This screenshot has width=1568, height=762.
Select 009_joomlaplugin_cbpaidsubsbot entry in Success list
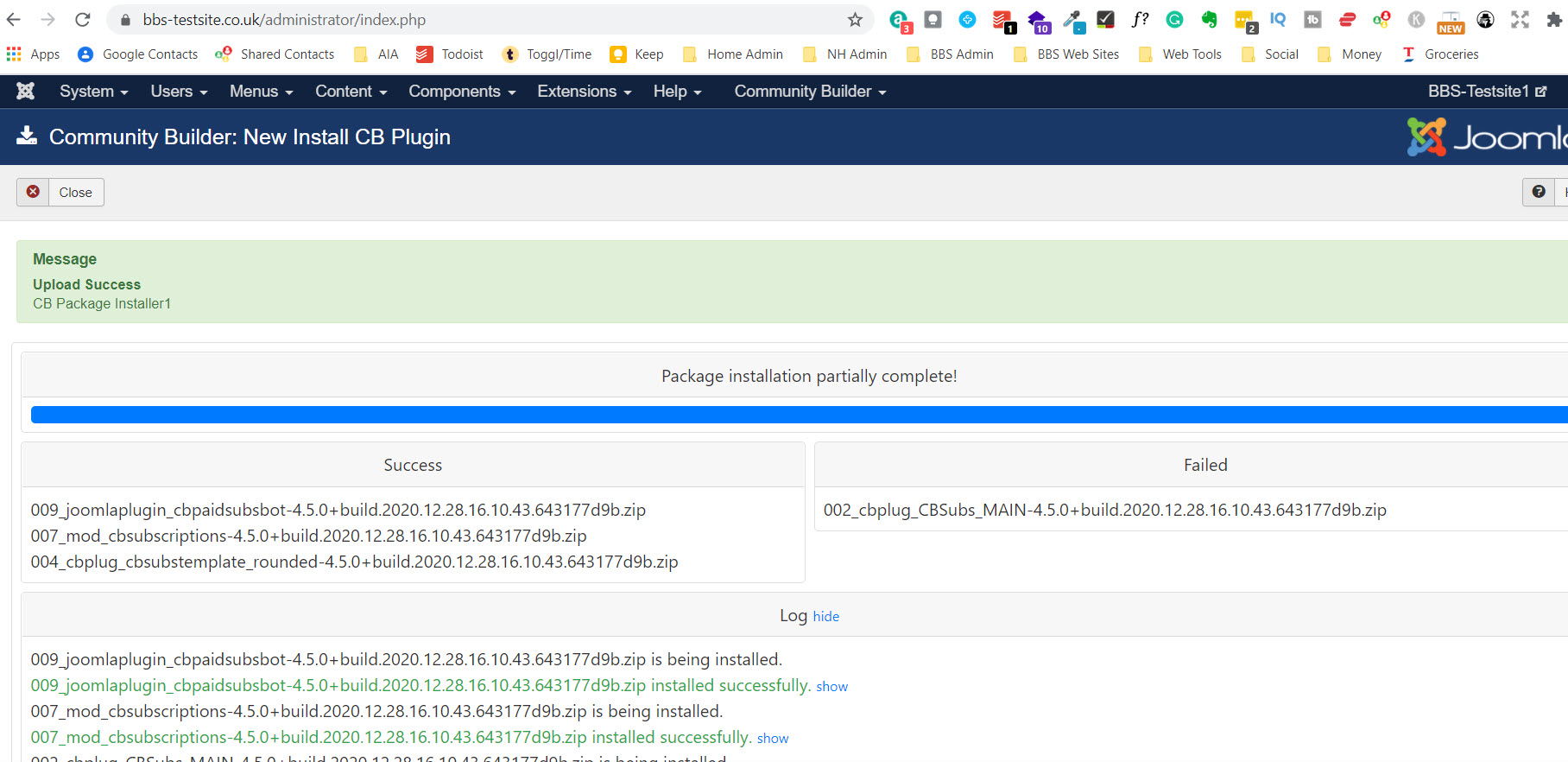pos(338,510)
